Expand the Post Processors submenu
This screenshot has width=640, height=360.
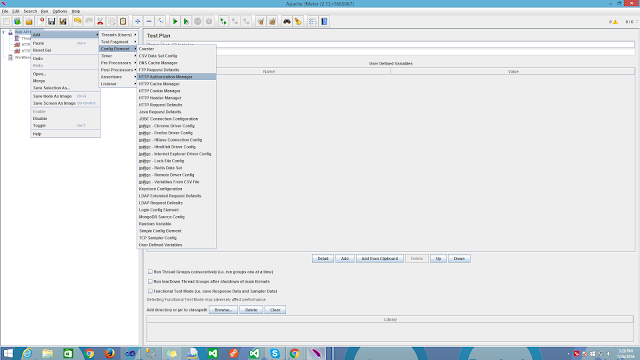(x=118, y=70)
